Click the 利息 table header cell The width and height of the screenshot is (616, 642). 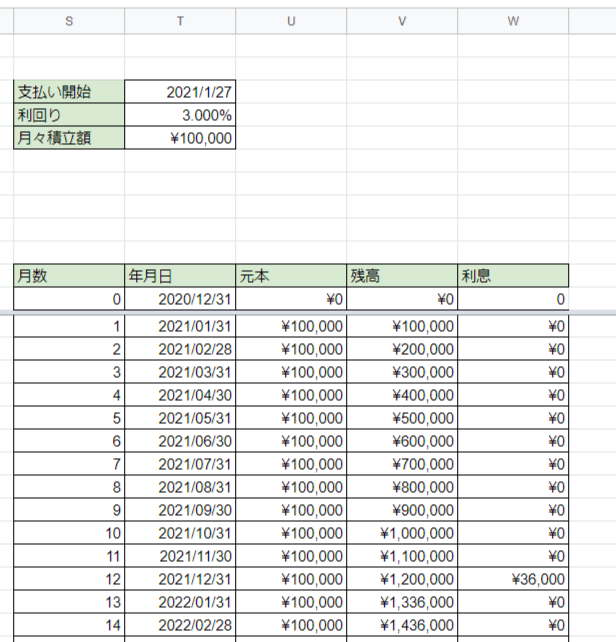tap(513, 275)
